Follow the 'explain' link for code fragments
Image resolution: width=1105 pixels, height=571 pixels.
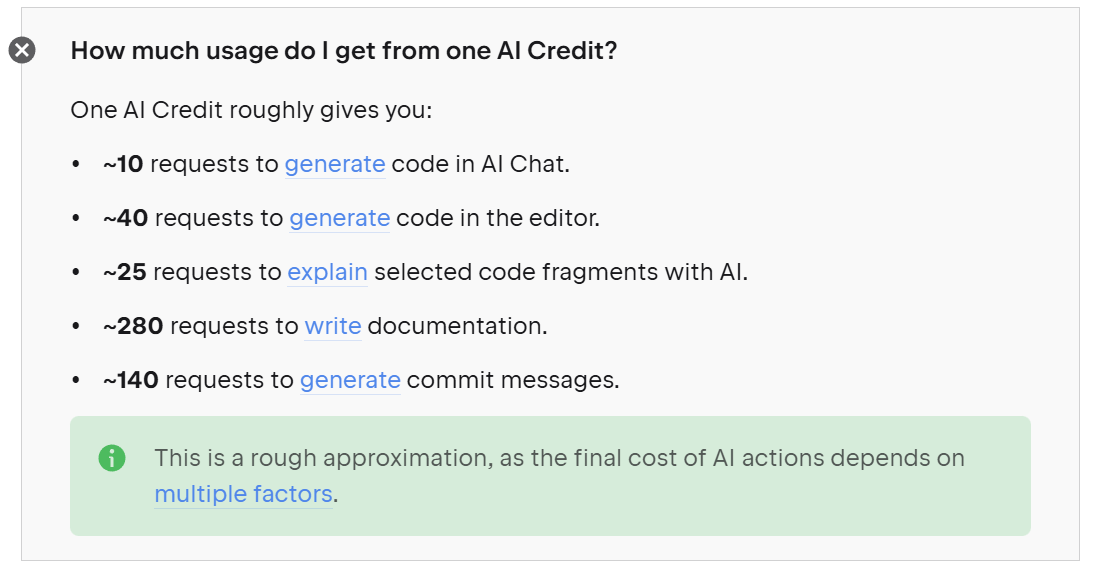pyautogui.click(x=327, y=272)
